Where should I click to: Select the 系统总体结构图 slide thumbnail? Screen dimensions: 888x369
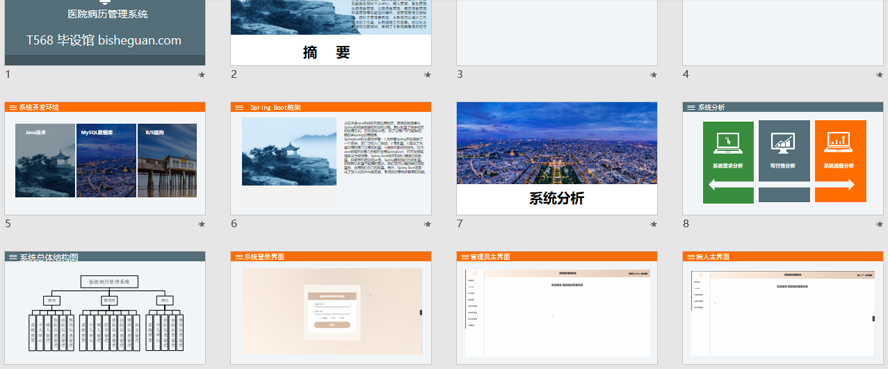tap(105, 308)
